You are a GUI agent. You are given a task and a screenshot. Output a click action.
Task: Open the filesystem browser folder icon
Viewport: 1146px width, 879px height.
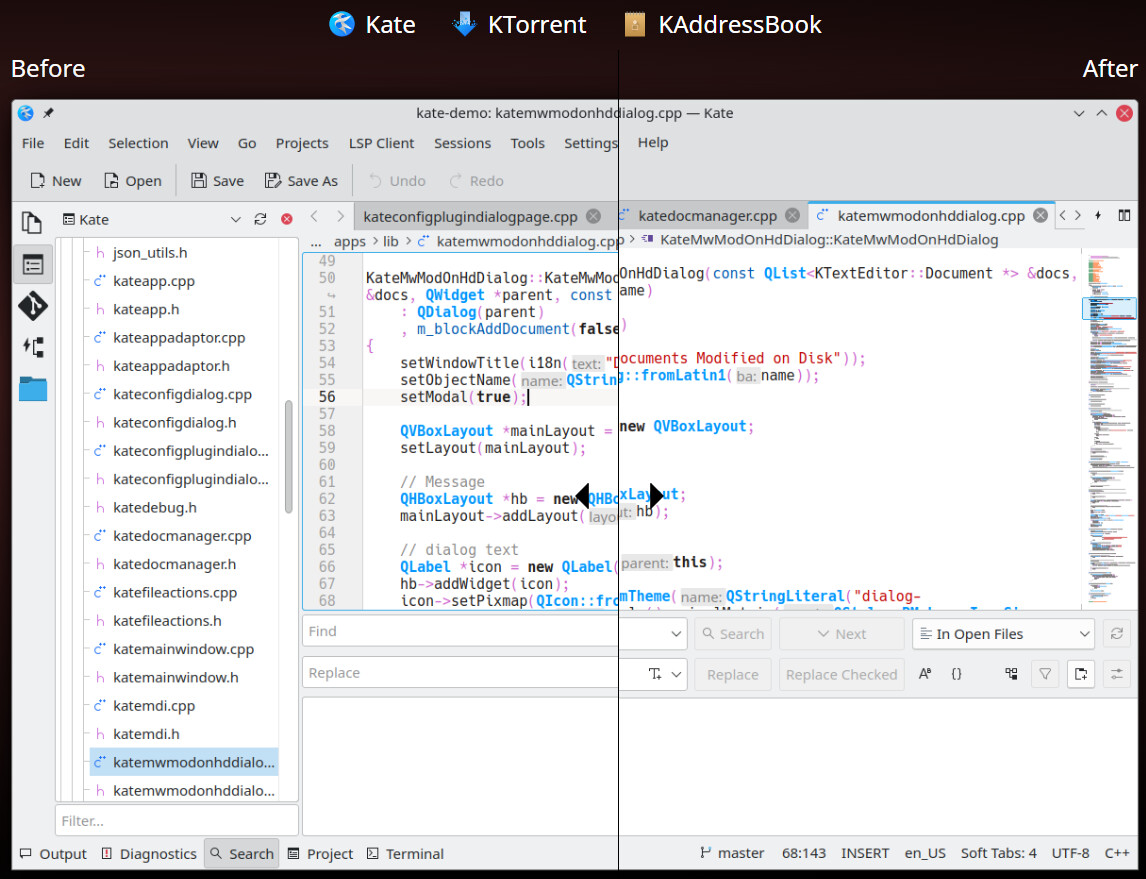pyautogui.click(x=32, y=389)
